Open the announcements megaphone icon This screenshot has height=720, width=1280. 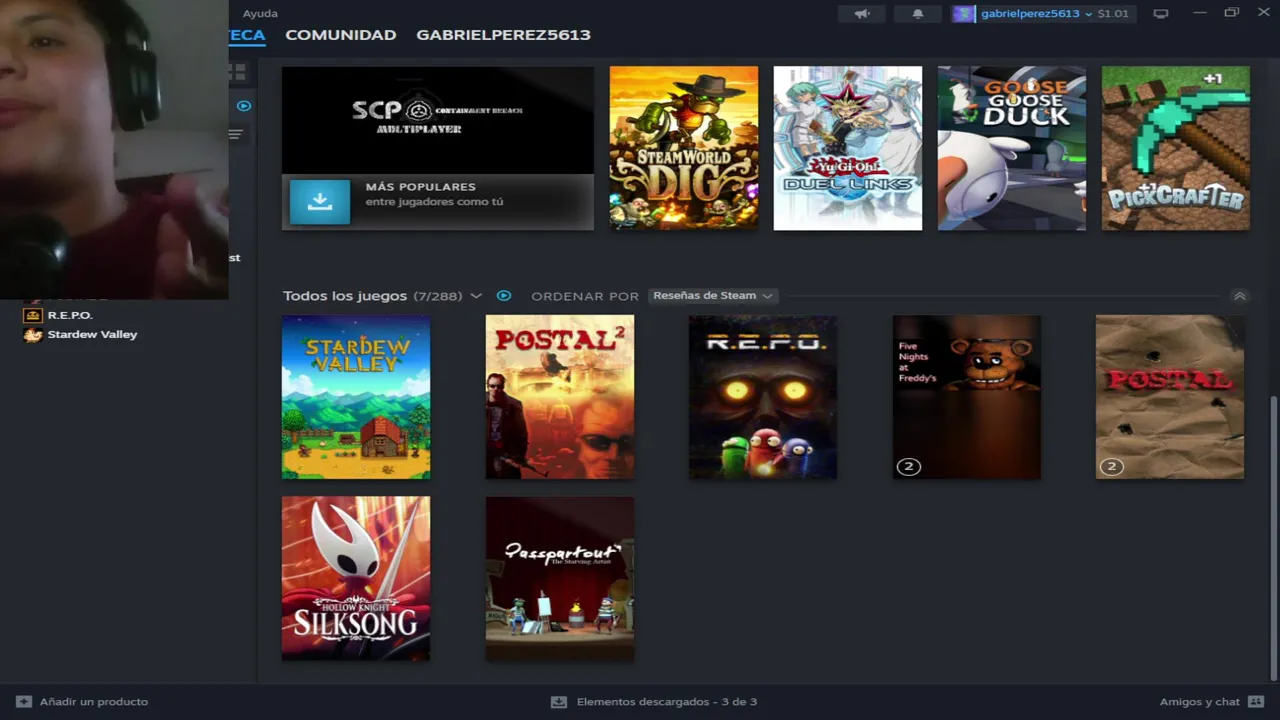[x=862, y=14]
